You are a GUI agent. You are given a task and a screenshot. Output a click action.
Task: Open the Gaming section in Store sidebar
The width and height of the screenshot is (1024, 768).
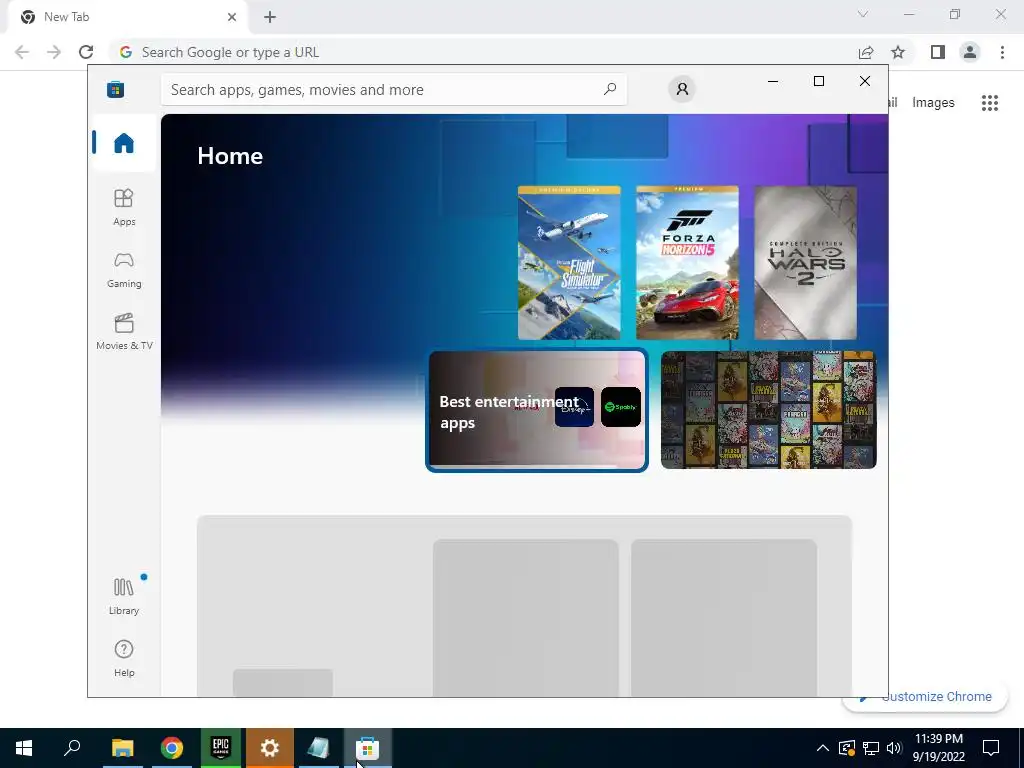coord(123,270)
